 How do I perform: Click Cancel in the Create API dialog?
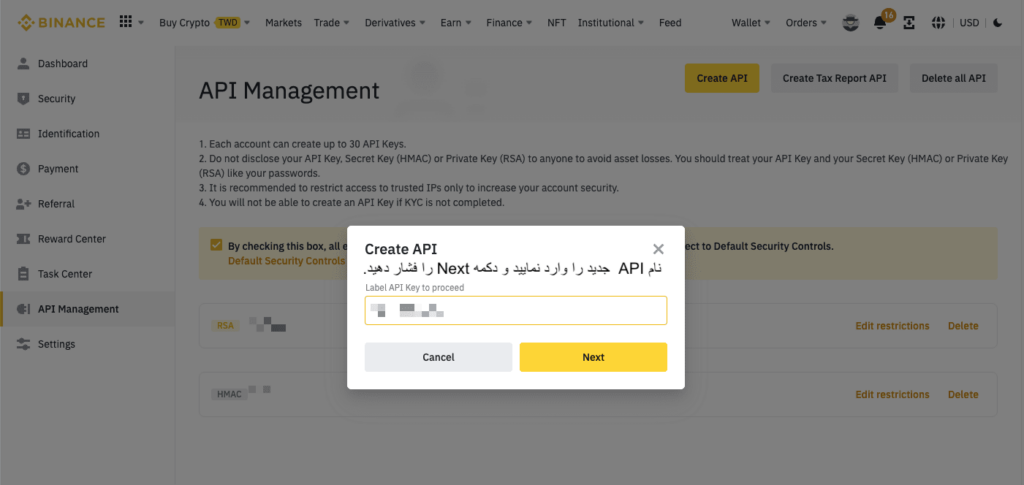tap(438, 357)
